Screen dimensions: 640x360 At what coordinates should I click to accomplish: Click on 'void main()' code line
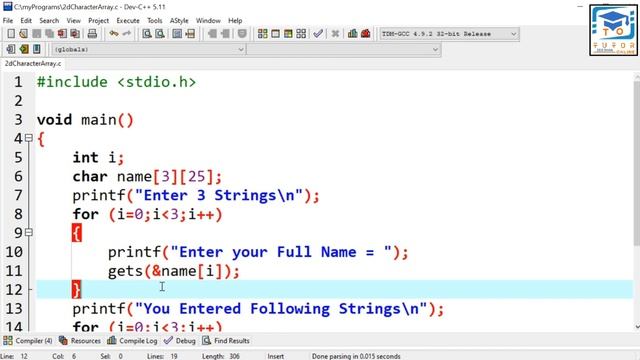coord(85,120)
